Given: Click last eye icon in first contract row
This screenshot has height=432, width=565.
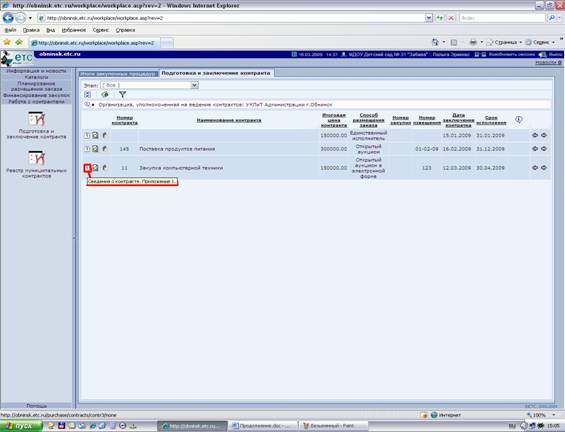Looking at the screenshot, I should [x=544, y=135].
